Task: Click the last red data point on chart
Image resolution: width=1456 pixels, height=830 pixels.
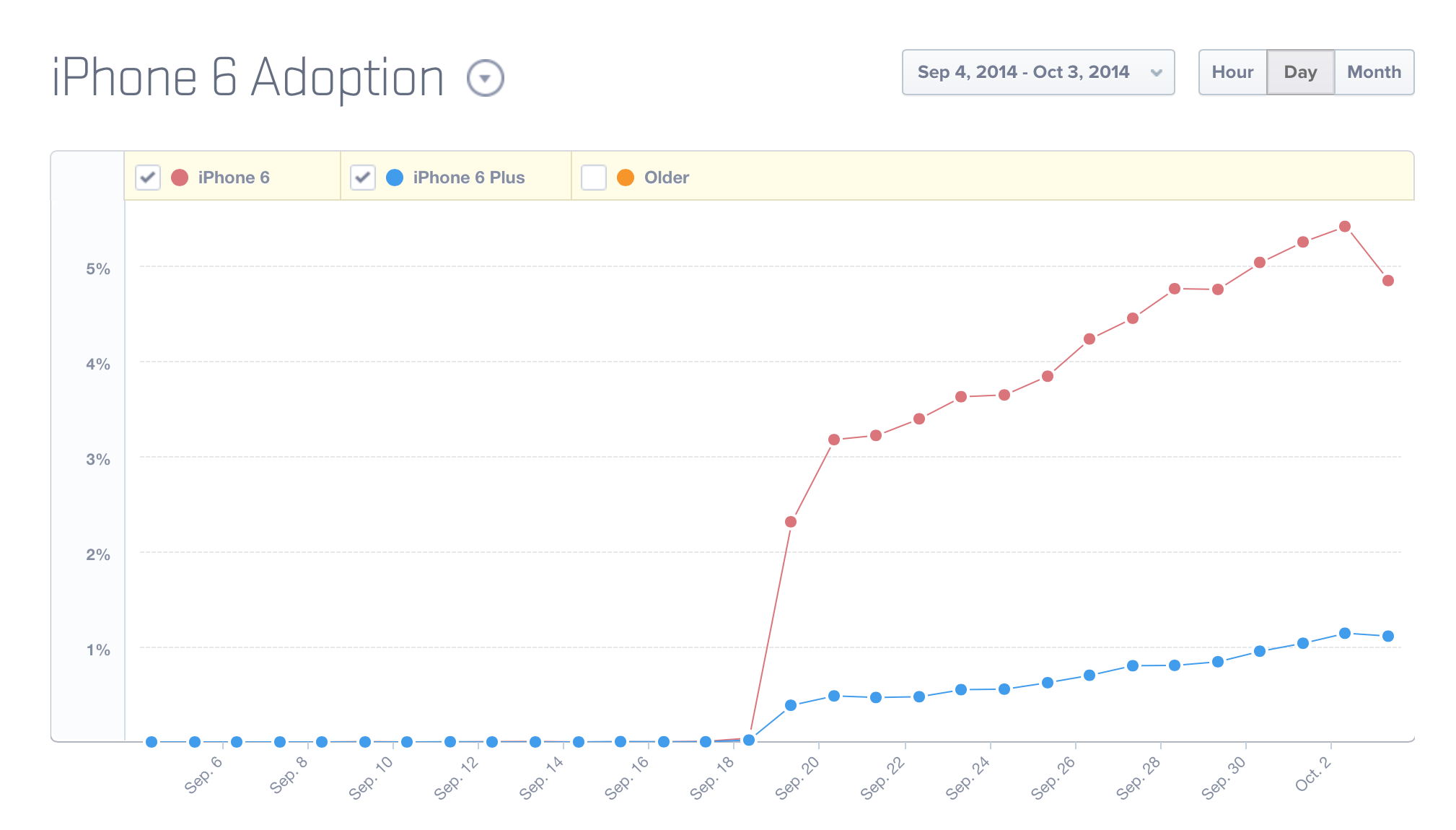Action: pyautogui.click(x=1388, y=281)
